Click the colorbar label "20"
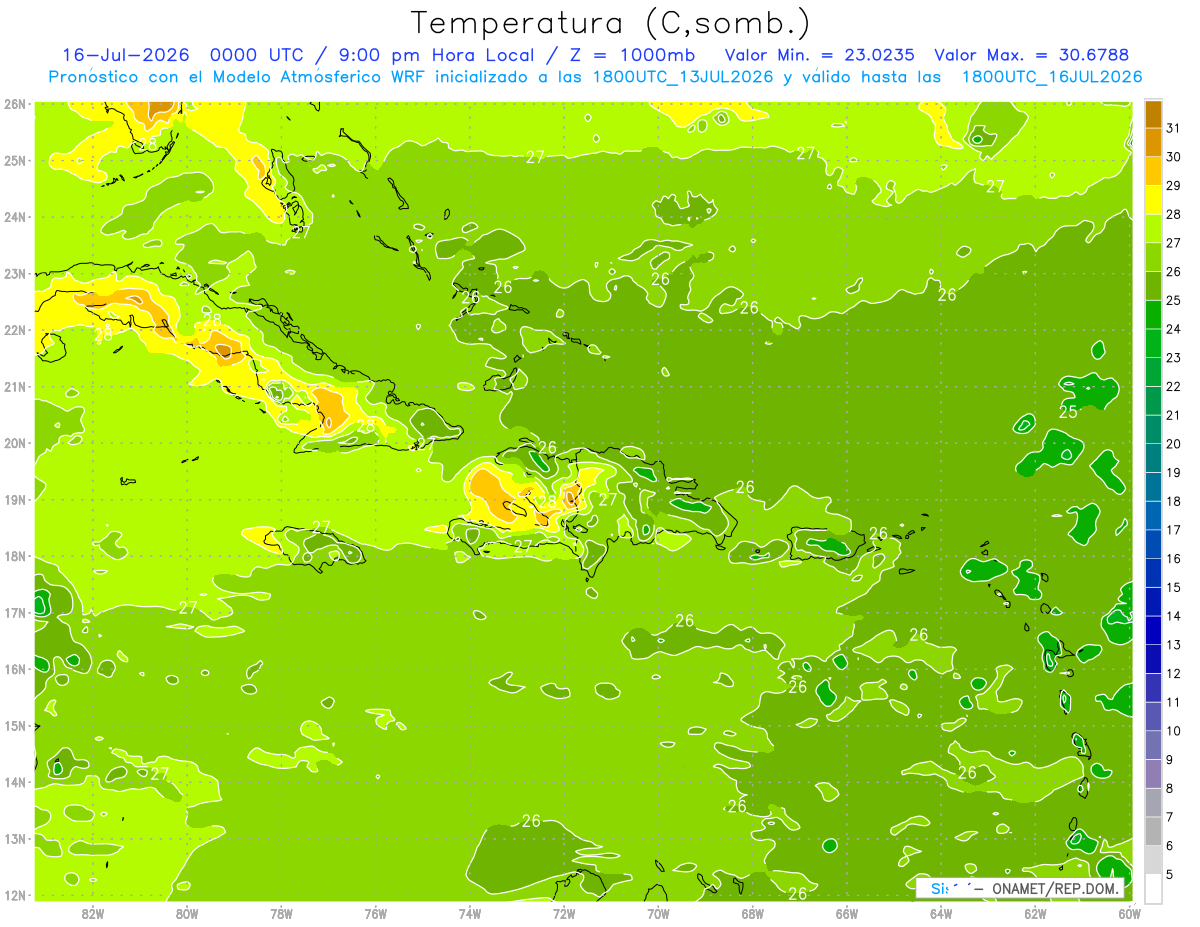Viewport: 1200px width, 927px height. (x=1174, y=444)
